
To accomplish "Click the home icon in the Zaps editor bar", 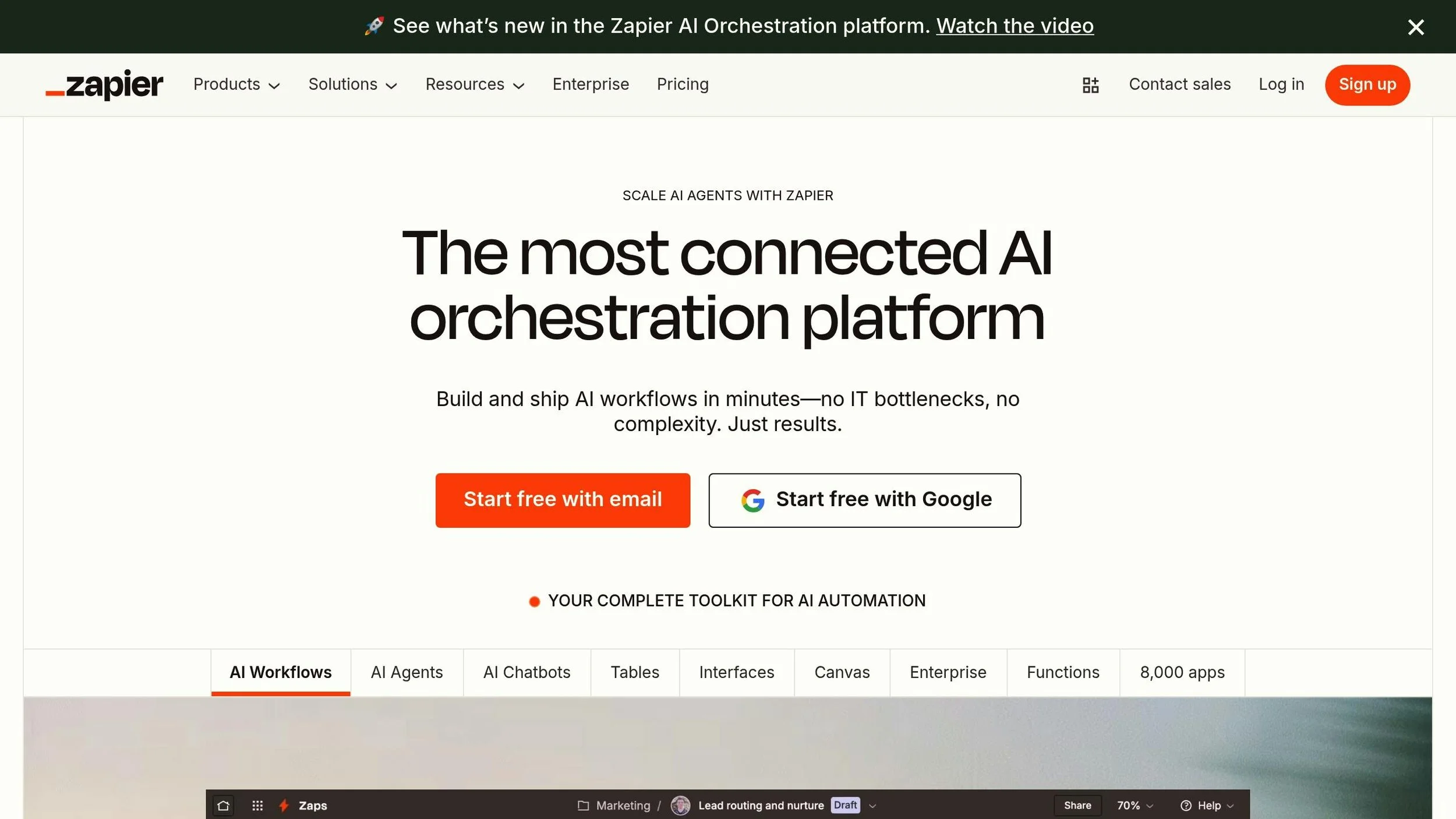I will pos(224,806).
